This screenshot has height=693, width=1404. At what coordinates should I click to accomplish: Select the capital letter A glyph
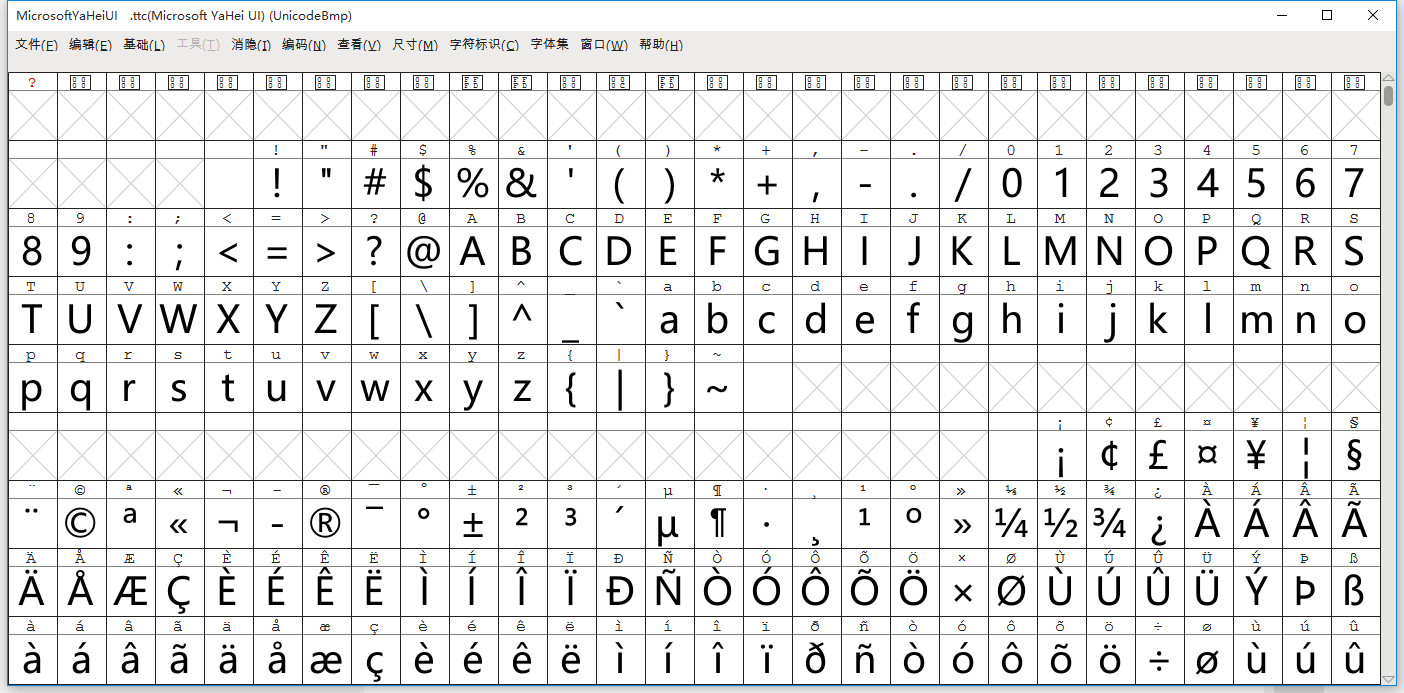click(x=472, y=248)
